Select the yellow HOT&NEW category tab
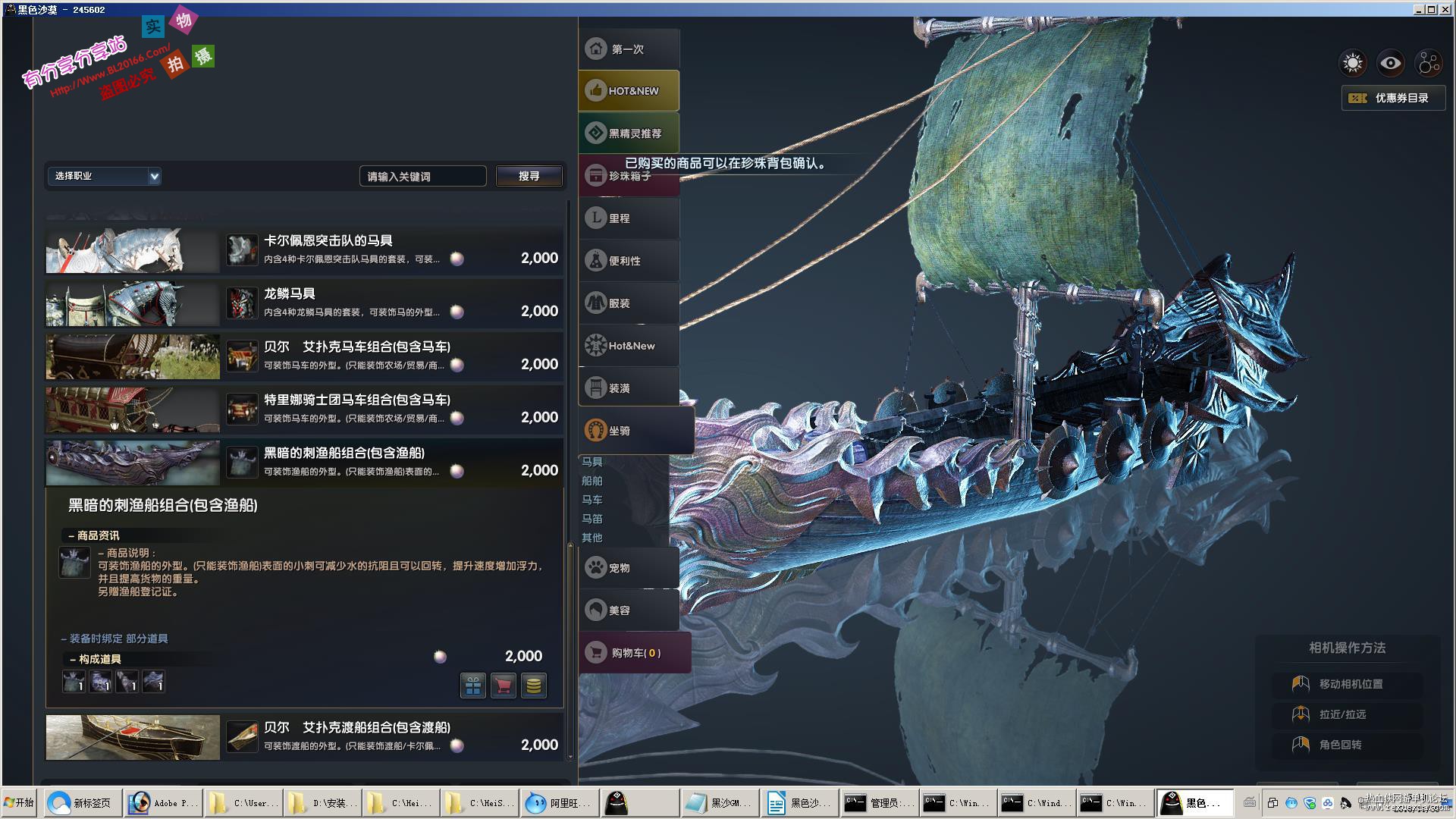This screenshot has height=819, width=1456. 629,91
